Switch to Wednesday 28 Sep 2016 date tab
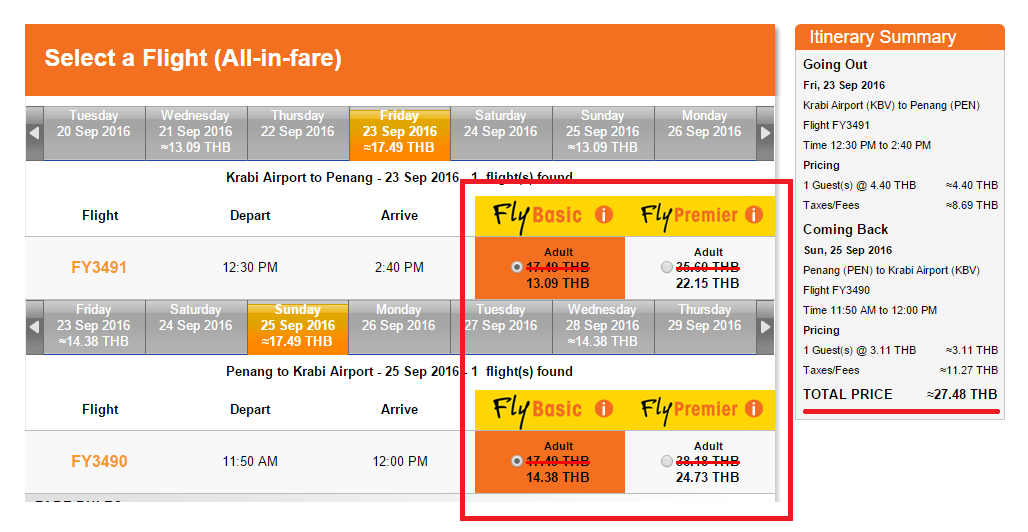The height and width of the screenshot is (532, 1028). click(x=602, y=326)
